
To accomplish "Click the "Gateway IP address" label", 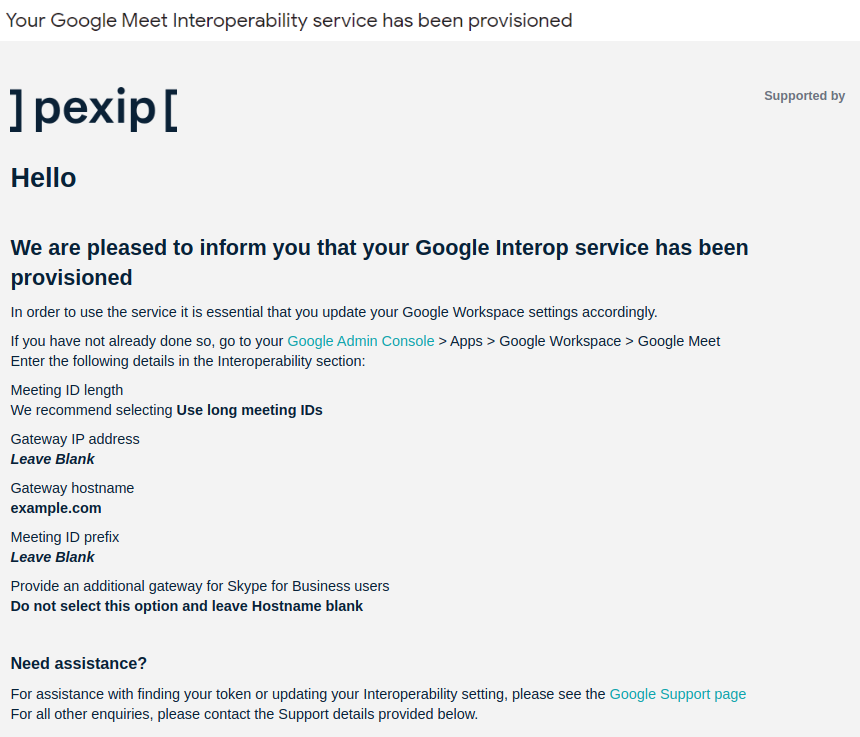I will click(75, 439).
